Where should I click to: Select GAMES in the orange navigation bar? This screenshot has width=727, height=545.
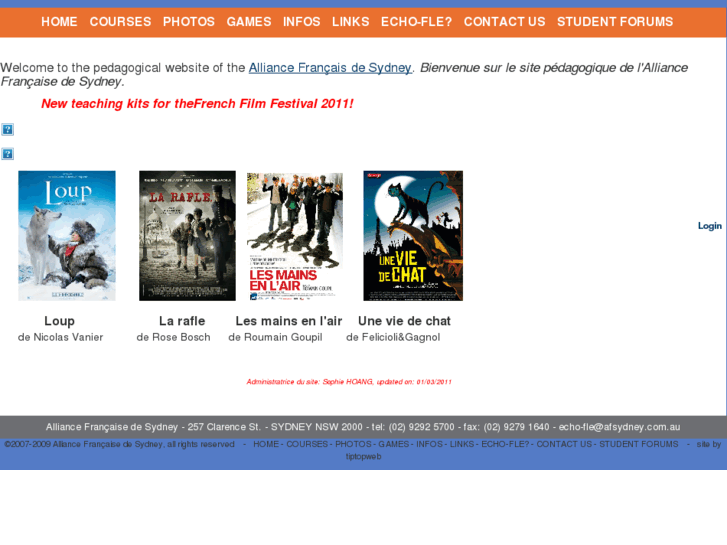pos(249,22)
